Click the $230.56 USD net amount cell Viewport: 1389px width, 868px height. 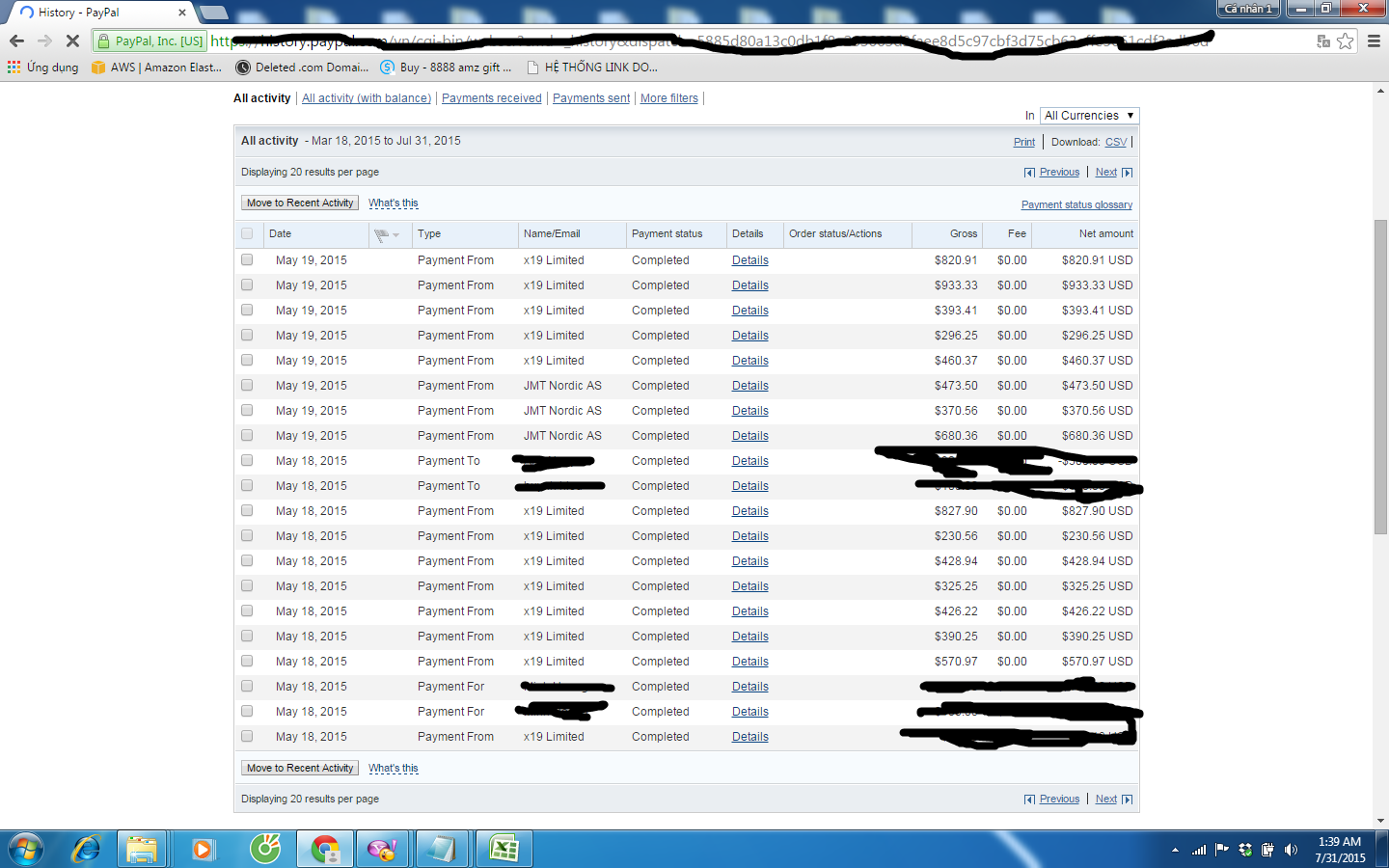(x=1097, y=536)
